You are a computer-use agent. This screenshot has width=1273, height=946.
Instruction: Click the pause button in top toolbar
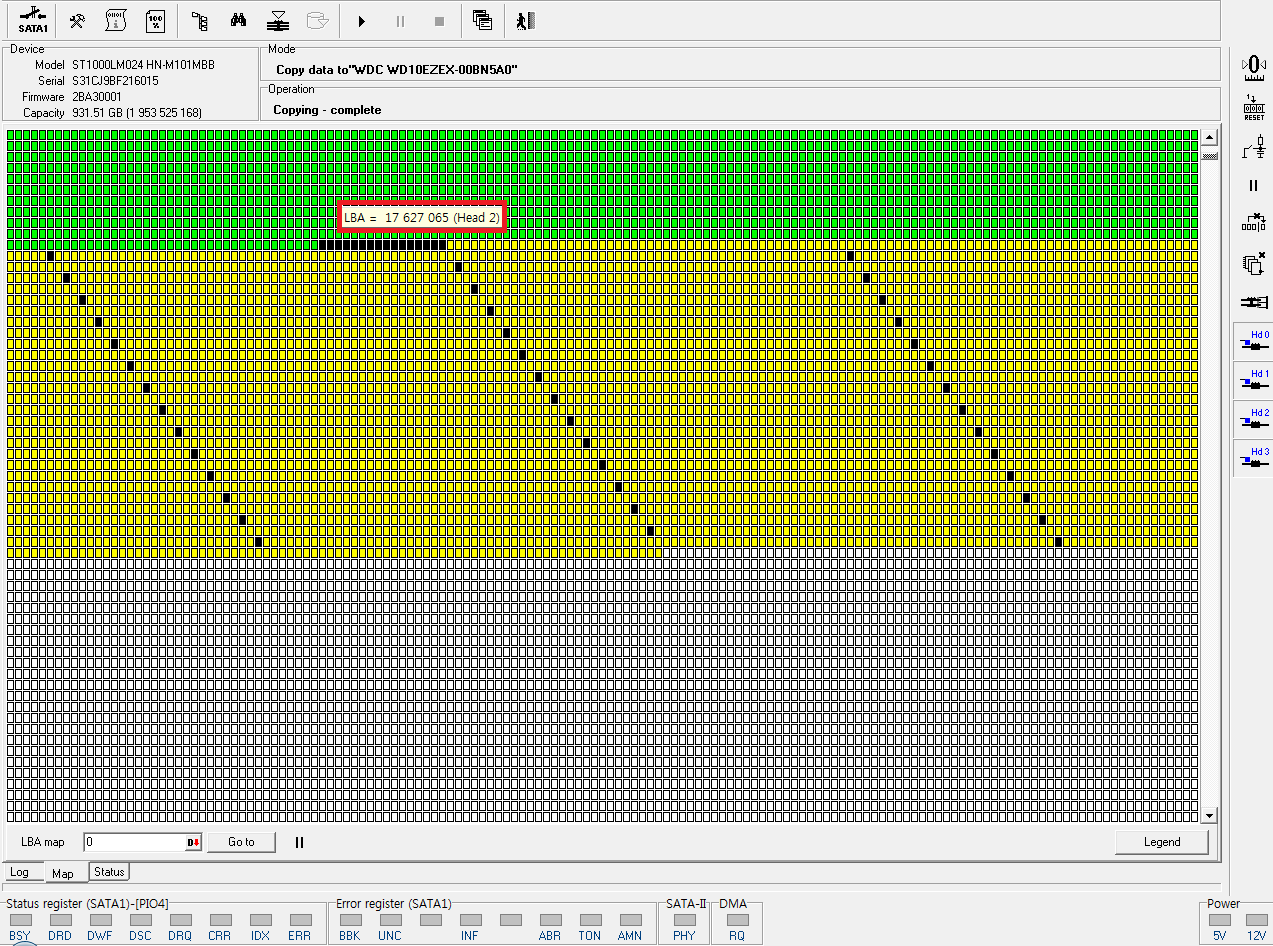coord(401,20)
